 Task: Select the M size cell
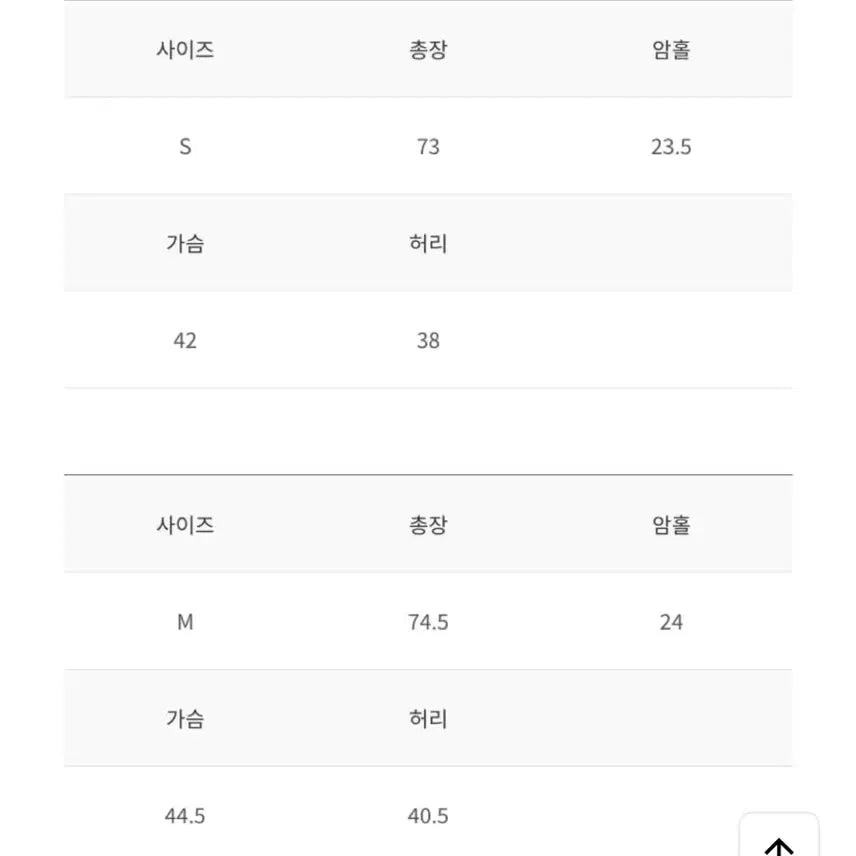pos(185,622)
